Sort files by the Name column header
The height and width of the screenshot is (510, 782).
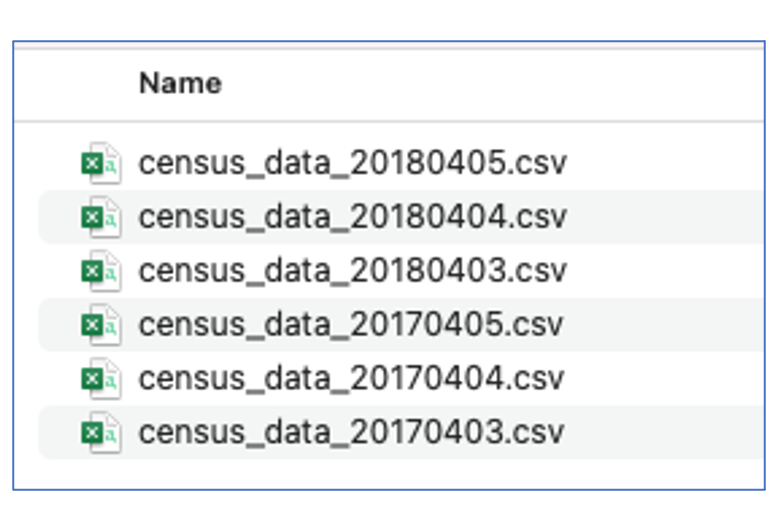click(x=180, y=83)
